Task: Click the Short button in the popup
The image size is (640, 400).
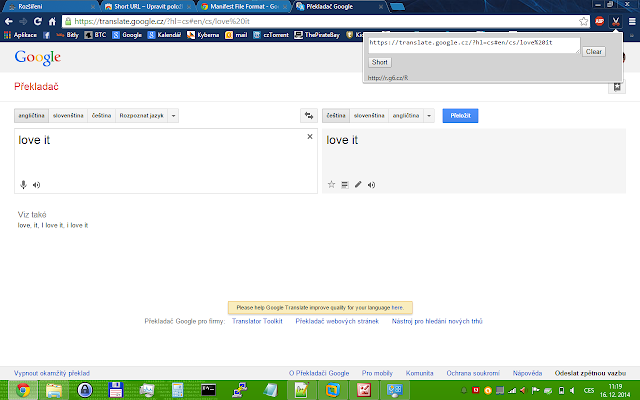Action: (380, 62)
